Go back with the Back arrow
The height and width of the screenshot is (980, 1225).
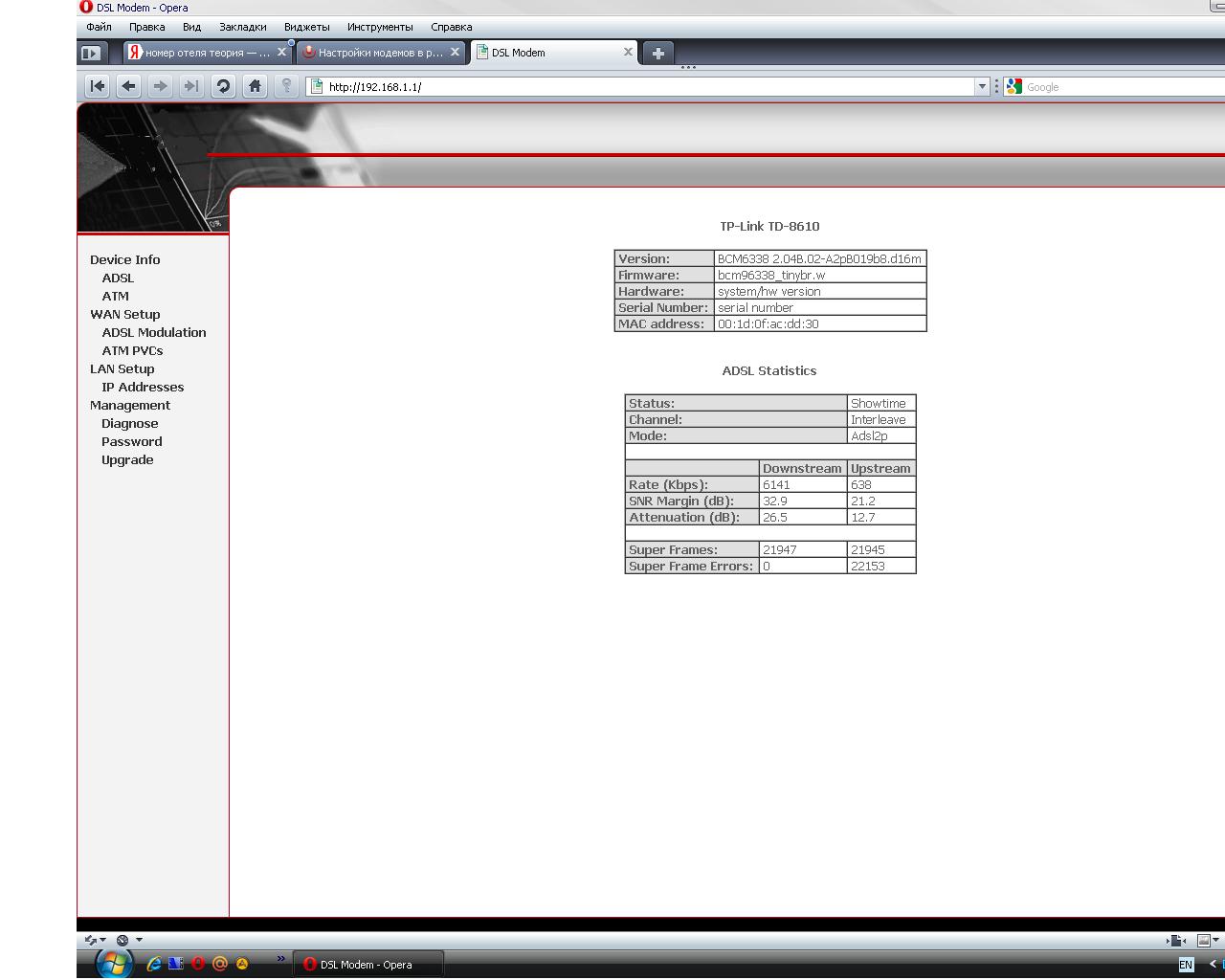[129, 86]
